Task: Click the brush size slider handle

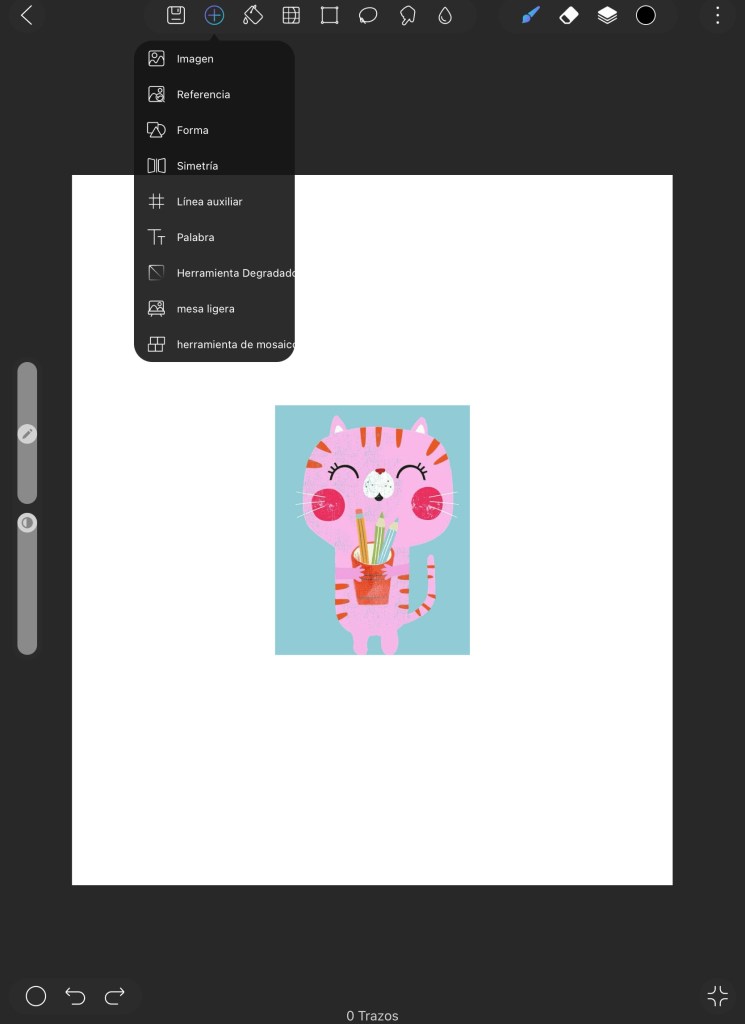Action: click(x=27, y=434)
